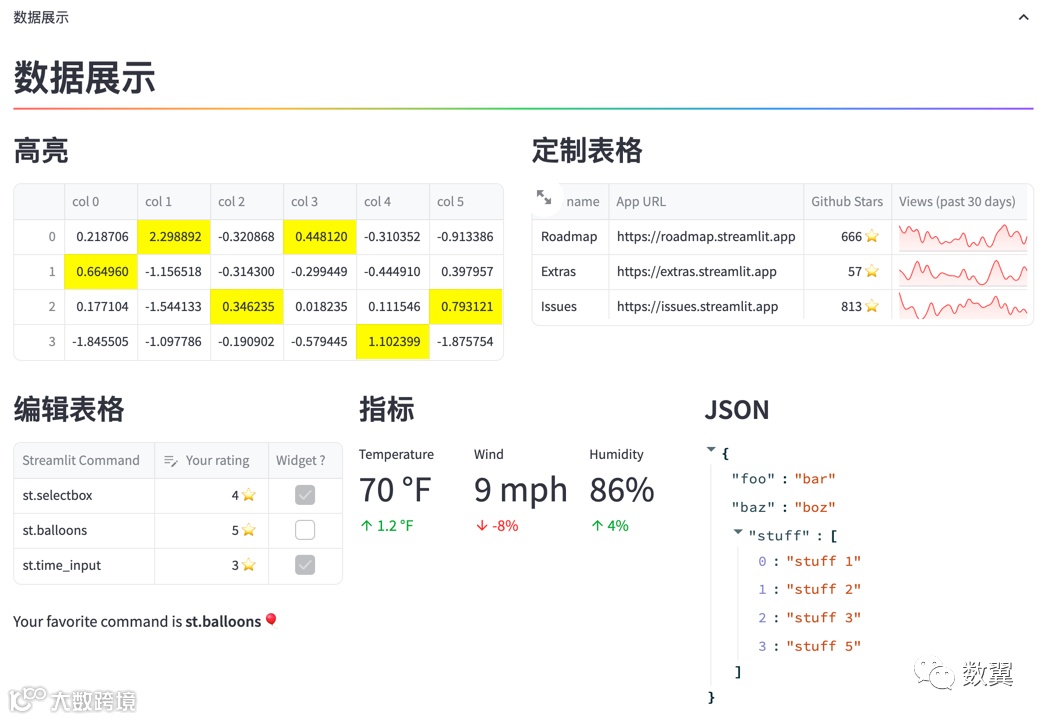Screen dimensions: 1047x720
Task: Select highlighted cell 0.664960
Action: 101,271
